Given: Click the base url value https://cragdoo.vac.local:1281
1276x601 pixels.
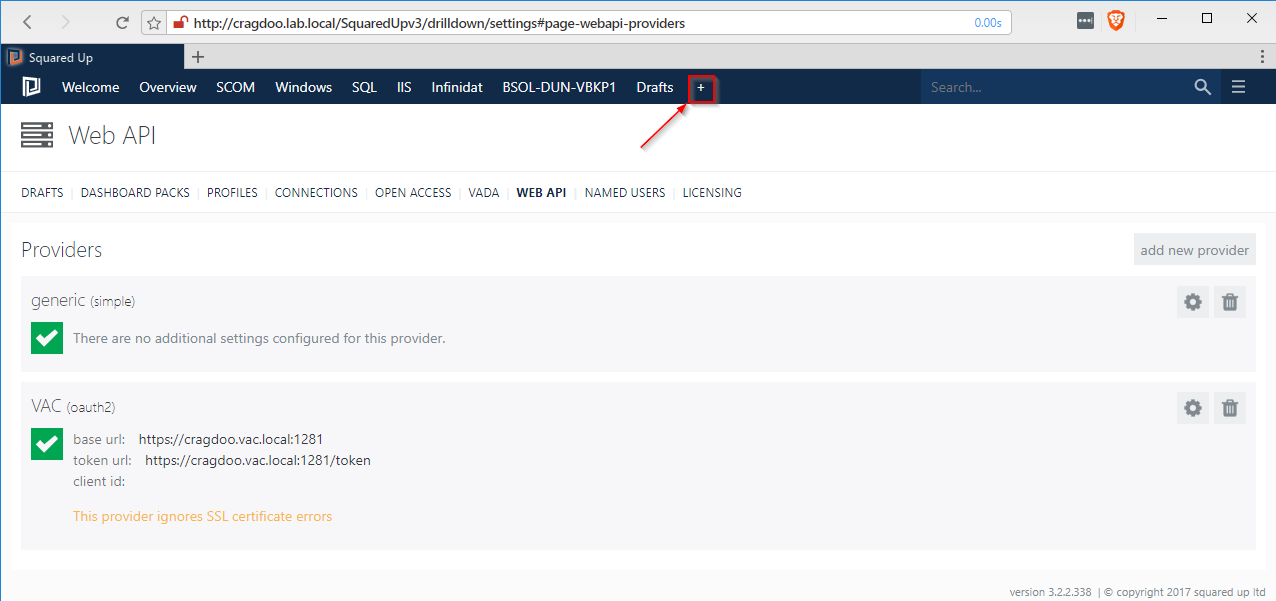Looking at the screenshot, I should pyautogui.click(x=231, y=438).
